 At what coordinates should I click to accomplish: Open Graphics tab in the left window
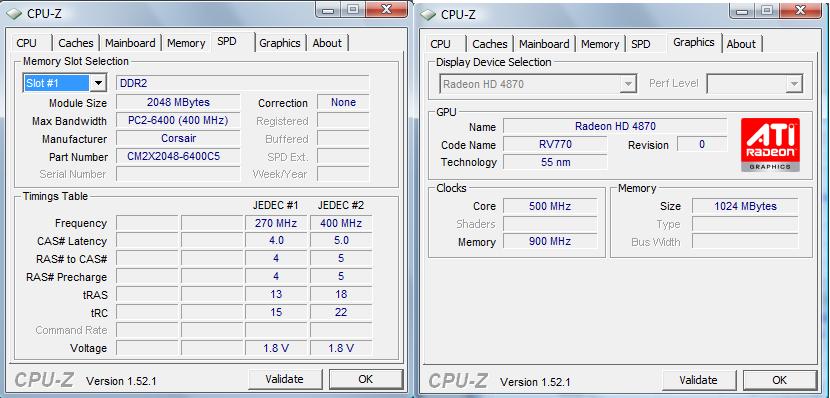point(279,43)
